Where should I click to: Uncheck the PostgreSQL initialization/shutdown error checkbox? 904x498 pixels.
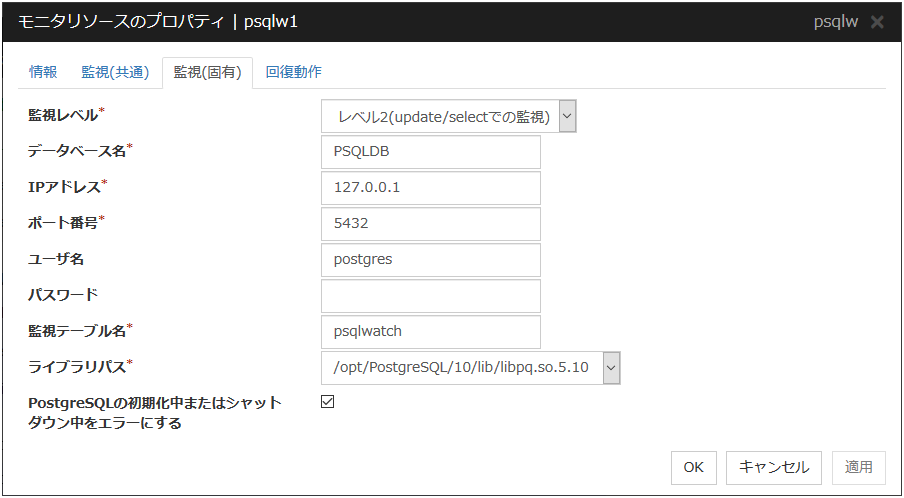tap(328, 402)
